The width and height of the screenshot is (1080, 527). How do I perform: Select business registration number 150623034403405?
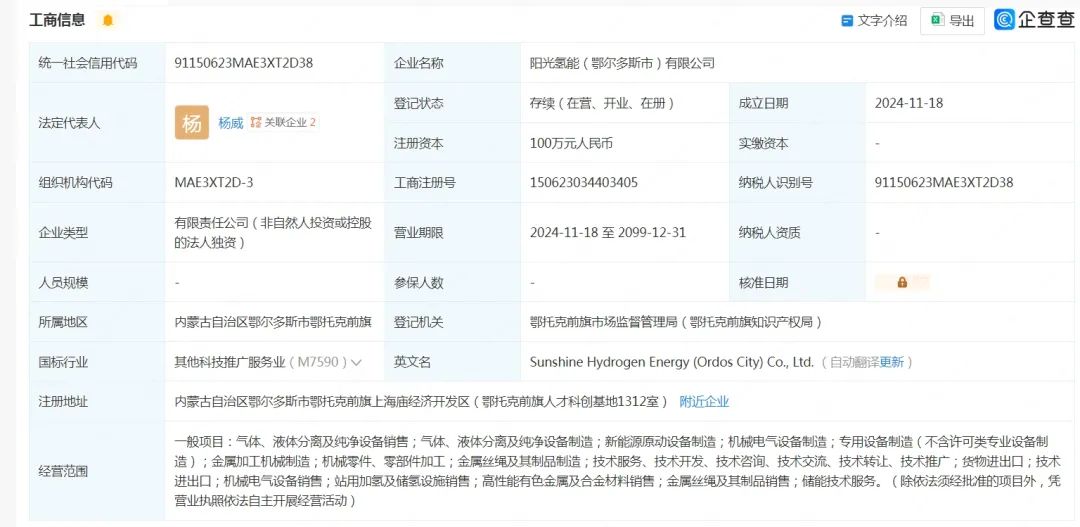point(583,183)
